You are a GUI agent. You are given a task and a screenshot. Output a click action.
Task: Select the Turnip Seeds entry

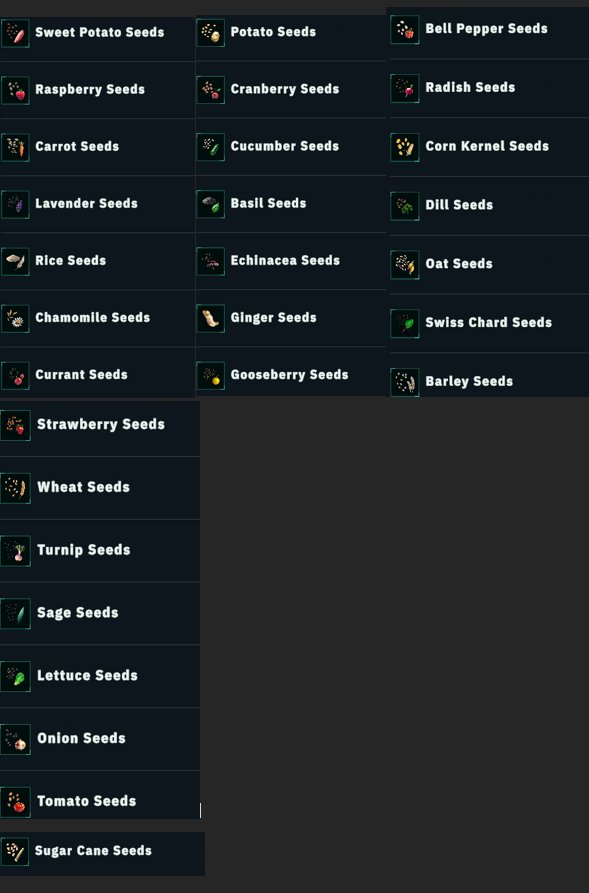(x=100, y=551)
